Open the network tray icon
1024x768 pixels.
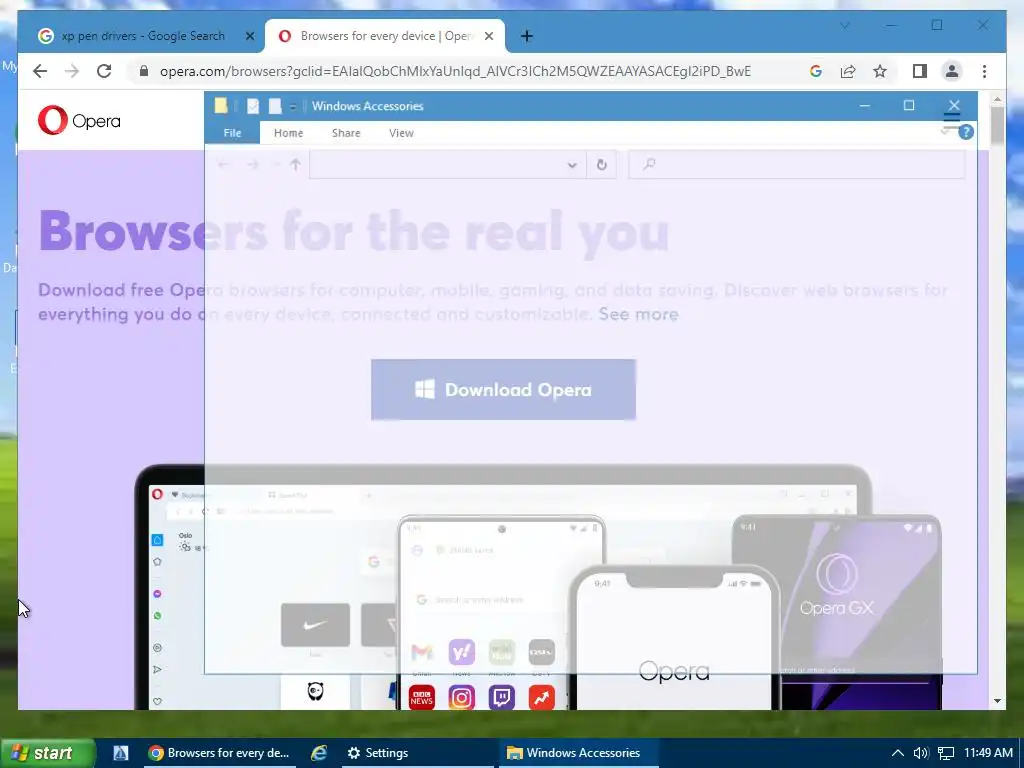pos(946,753)
